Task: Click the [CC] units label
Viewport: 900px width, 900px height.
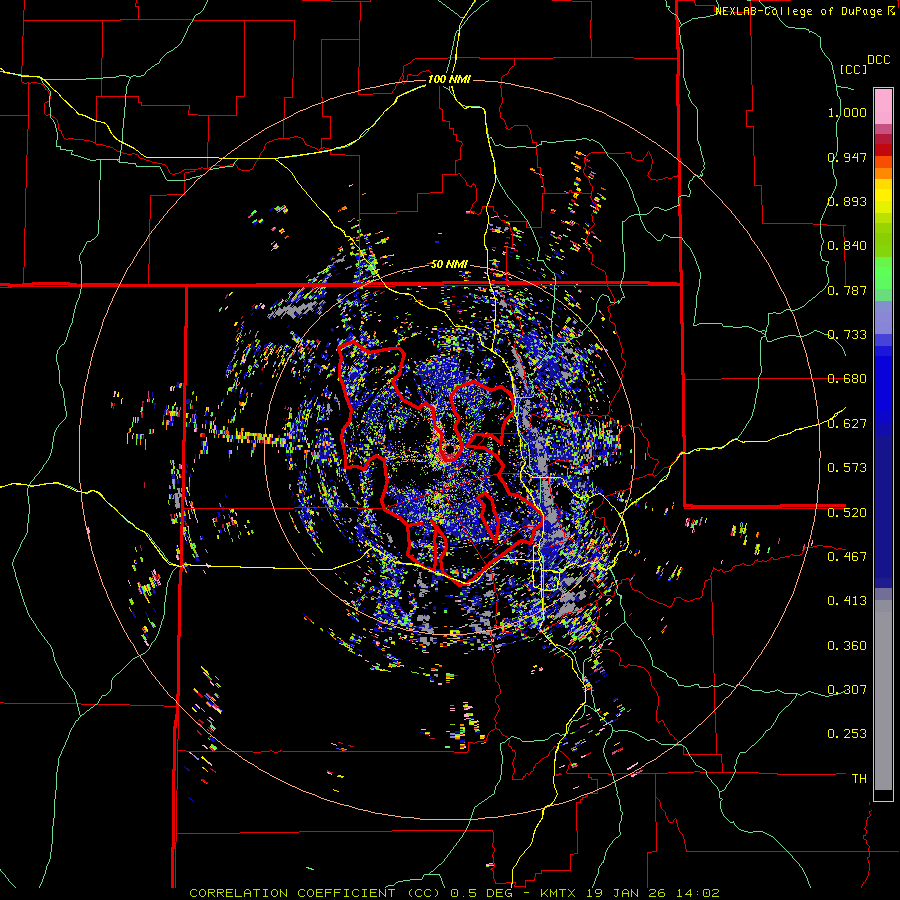Action: pos(853,69)
